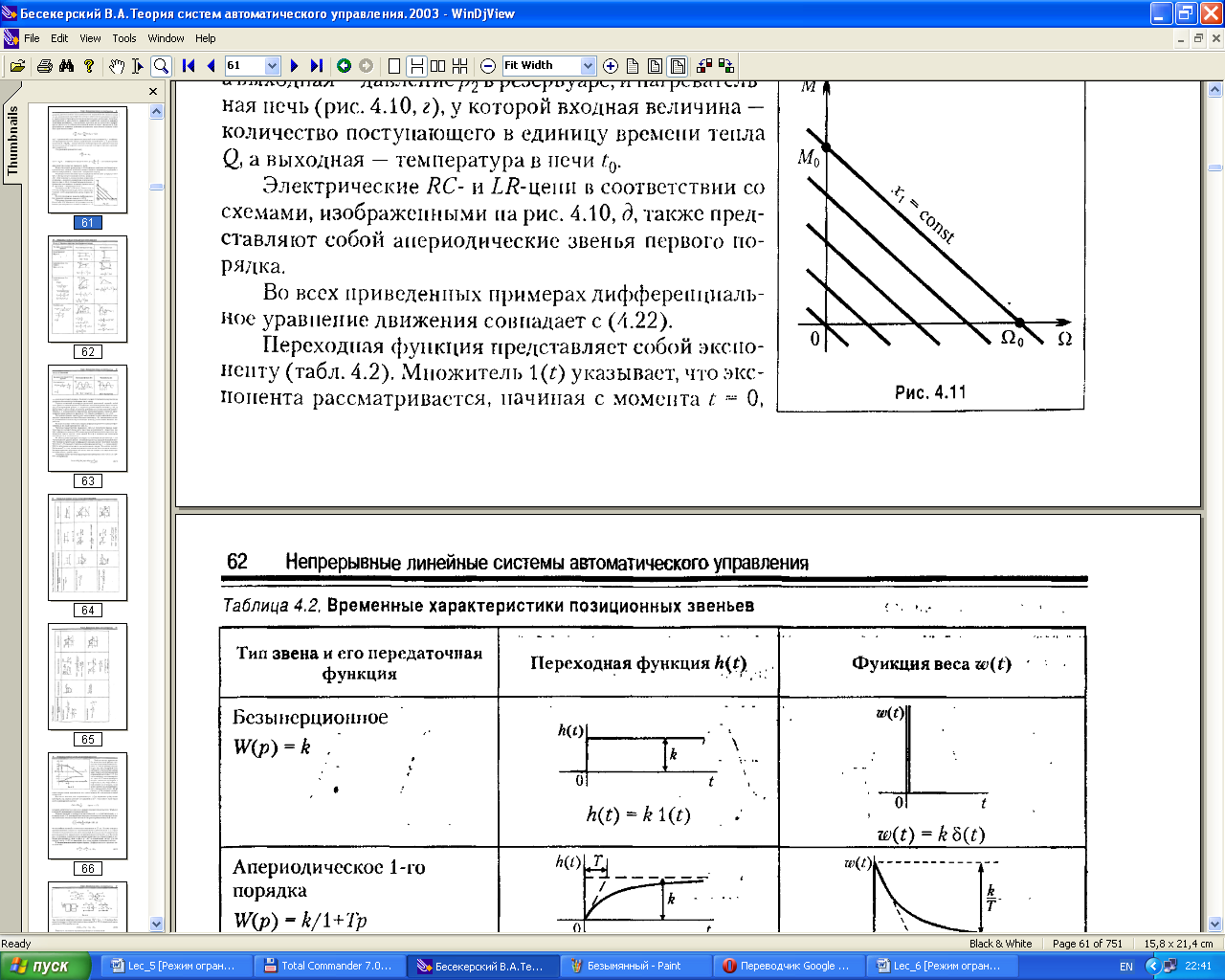Select page 66 thumbnail
This screenshot has width=1225, height=980.
(x=87, y=806)
